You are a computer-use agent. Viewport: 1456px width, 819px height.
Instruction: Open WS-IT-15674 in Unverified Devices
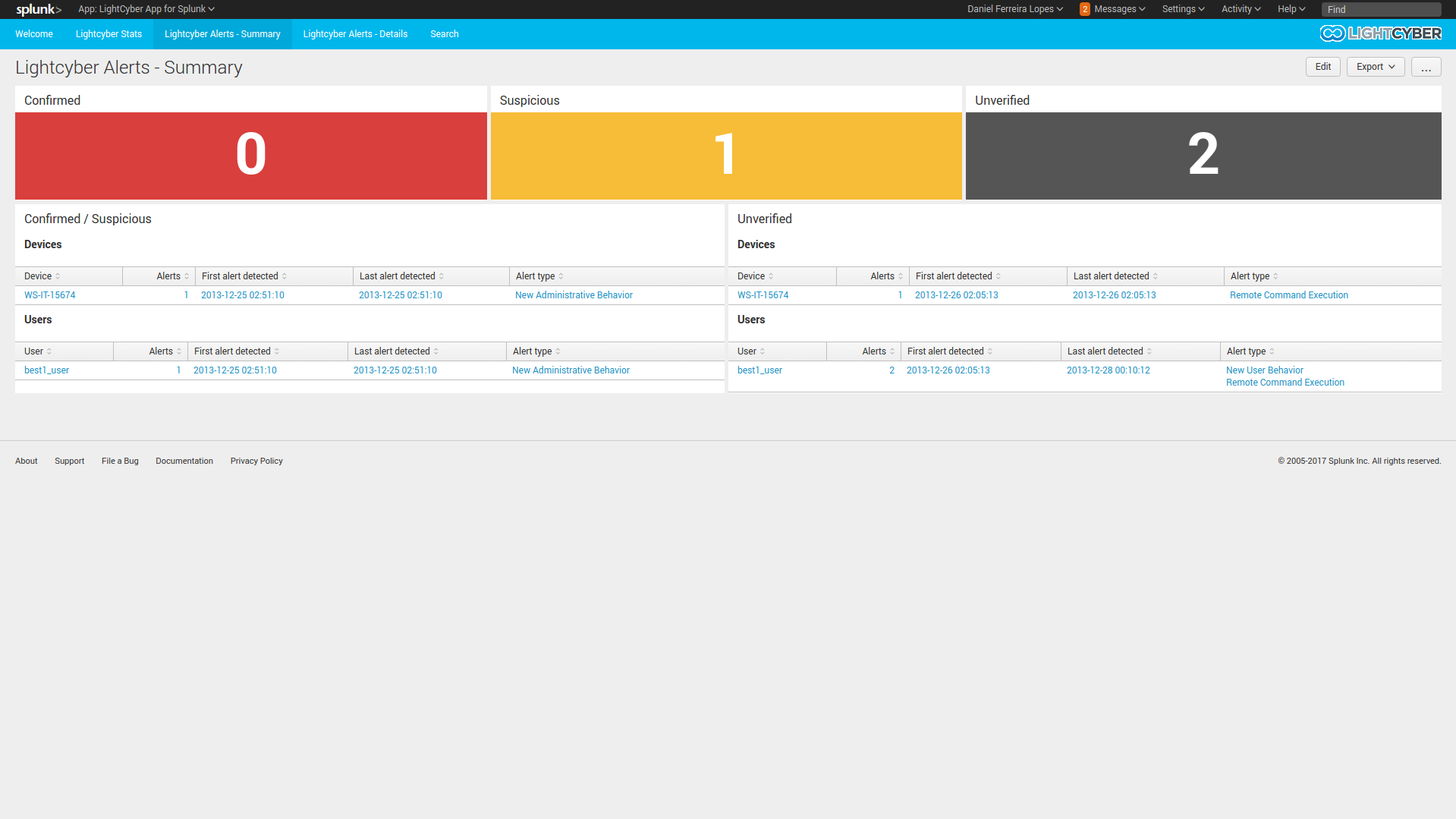point(763,295)
